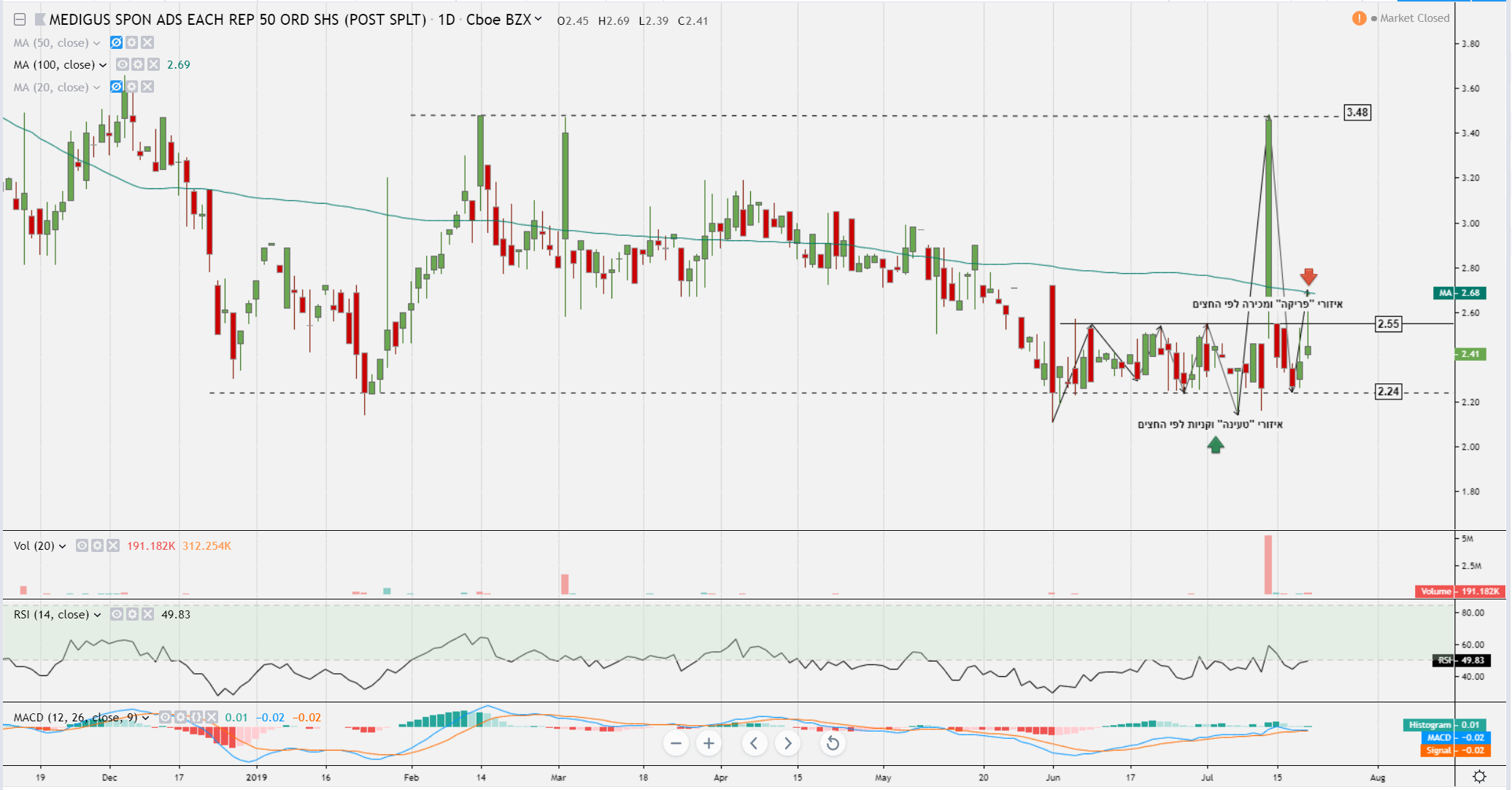This screenshot has width=1512, height=790.
Task: Expand the RSI (14, close) options chevron
Action: 97,615
